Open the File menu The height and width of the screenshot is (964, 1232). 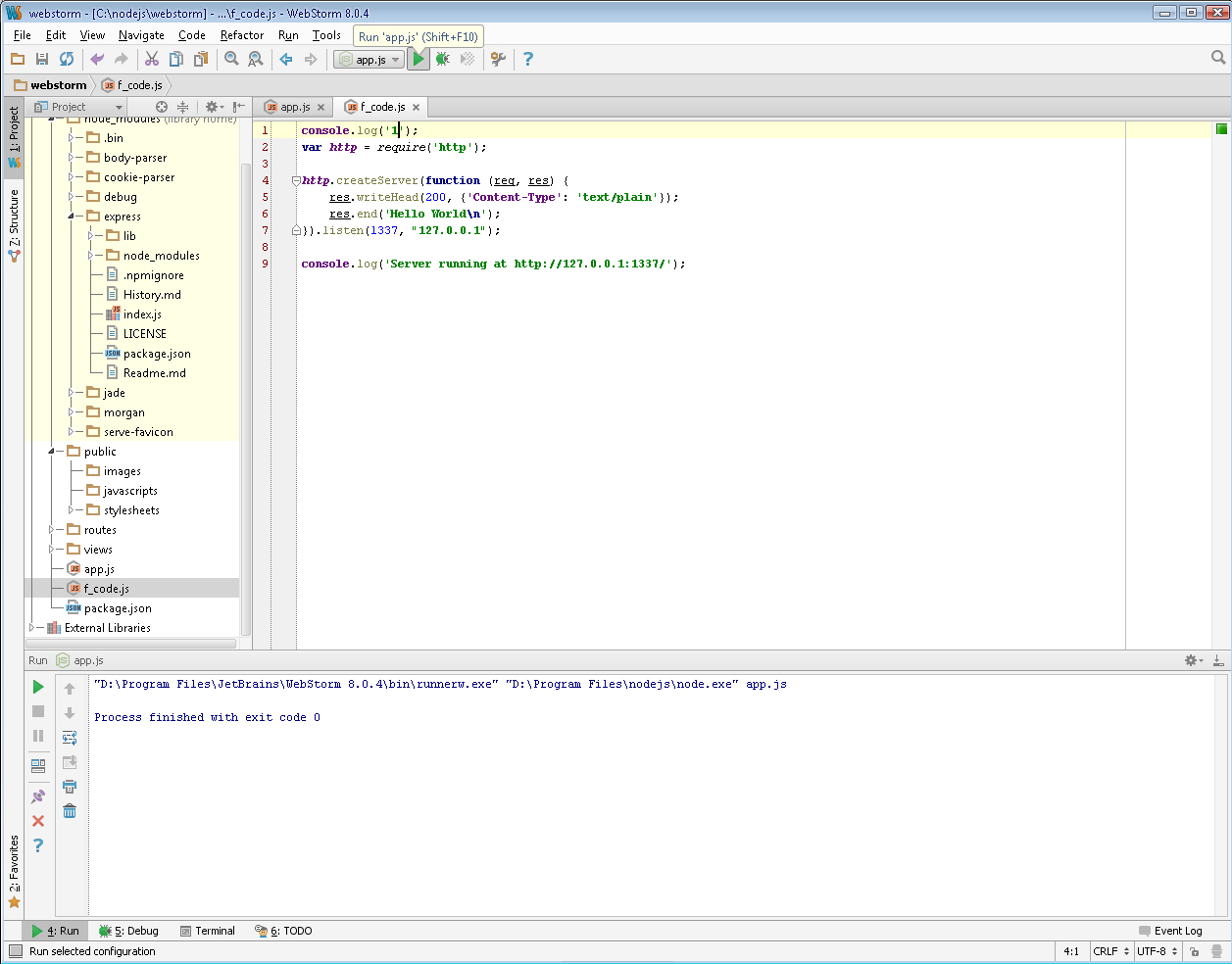click(23, 35)
